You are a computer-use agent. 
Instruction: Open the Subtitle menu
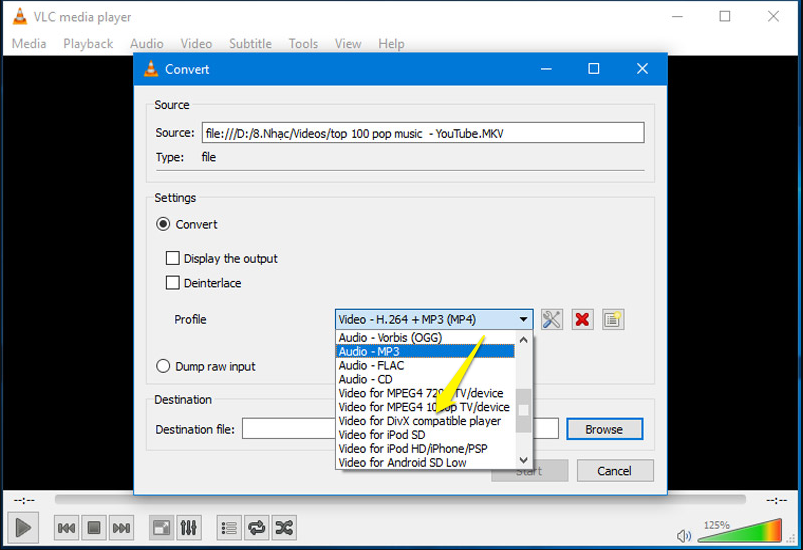click(x=250, y=44)
